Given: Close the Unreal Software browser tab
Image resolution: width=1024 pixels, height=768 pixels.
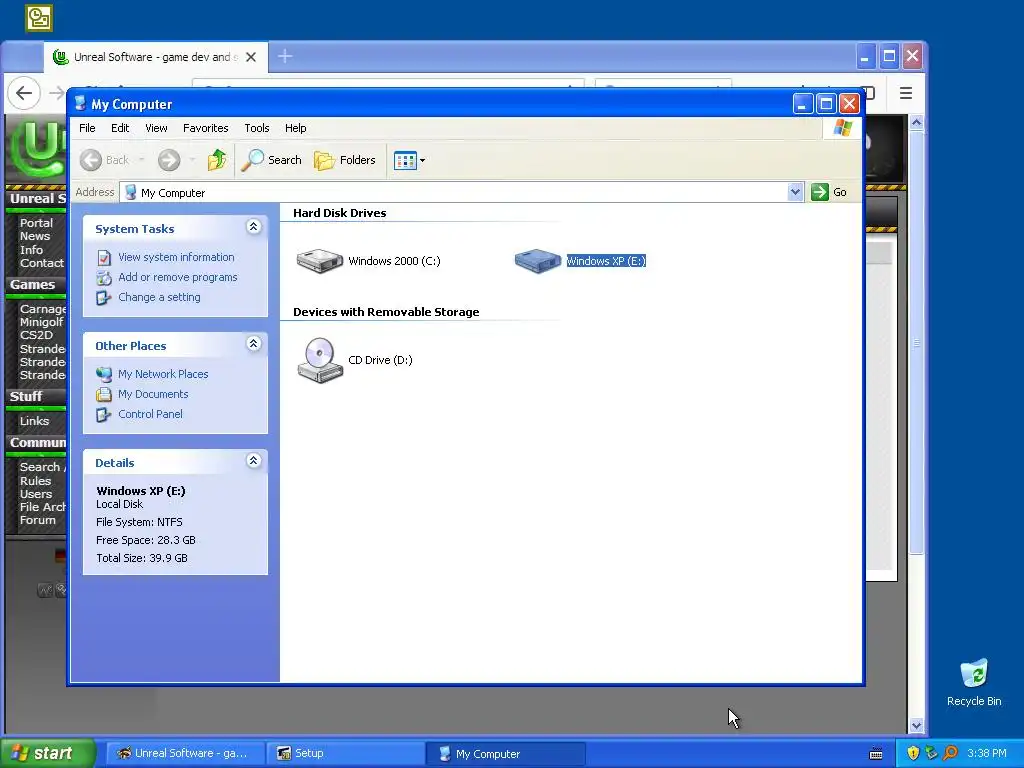Looking at the screenshot, I should 251,57.
